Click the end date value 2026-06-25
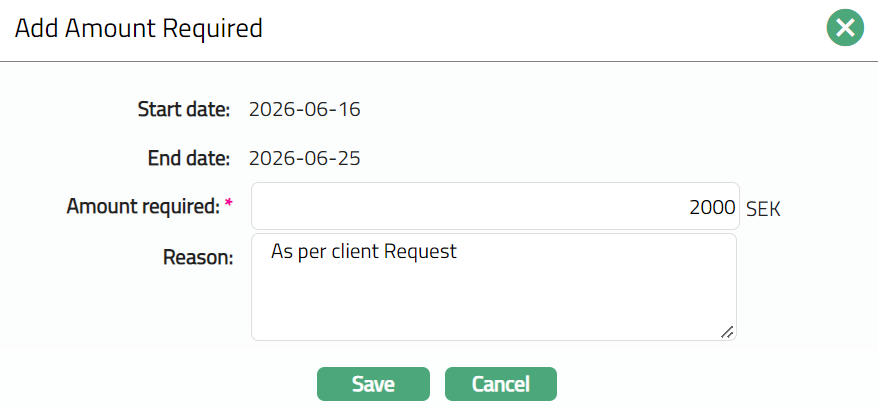Image resolution: width=878 pixels, height=408 pixels. [x=305, y=158]
